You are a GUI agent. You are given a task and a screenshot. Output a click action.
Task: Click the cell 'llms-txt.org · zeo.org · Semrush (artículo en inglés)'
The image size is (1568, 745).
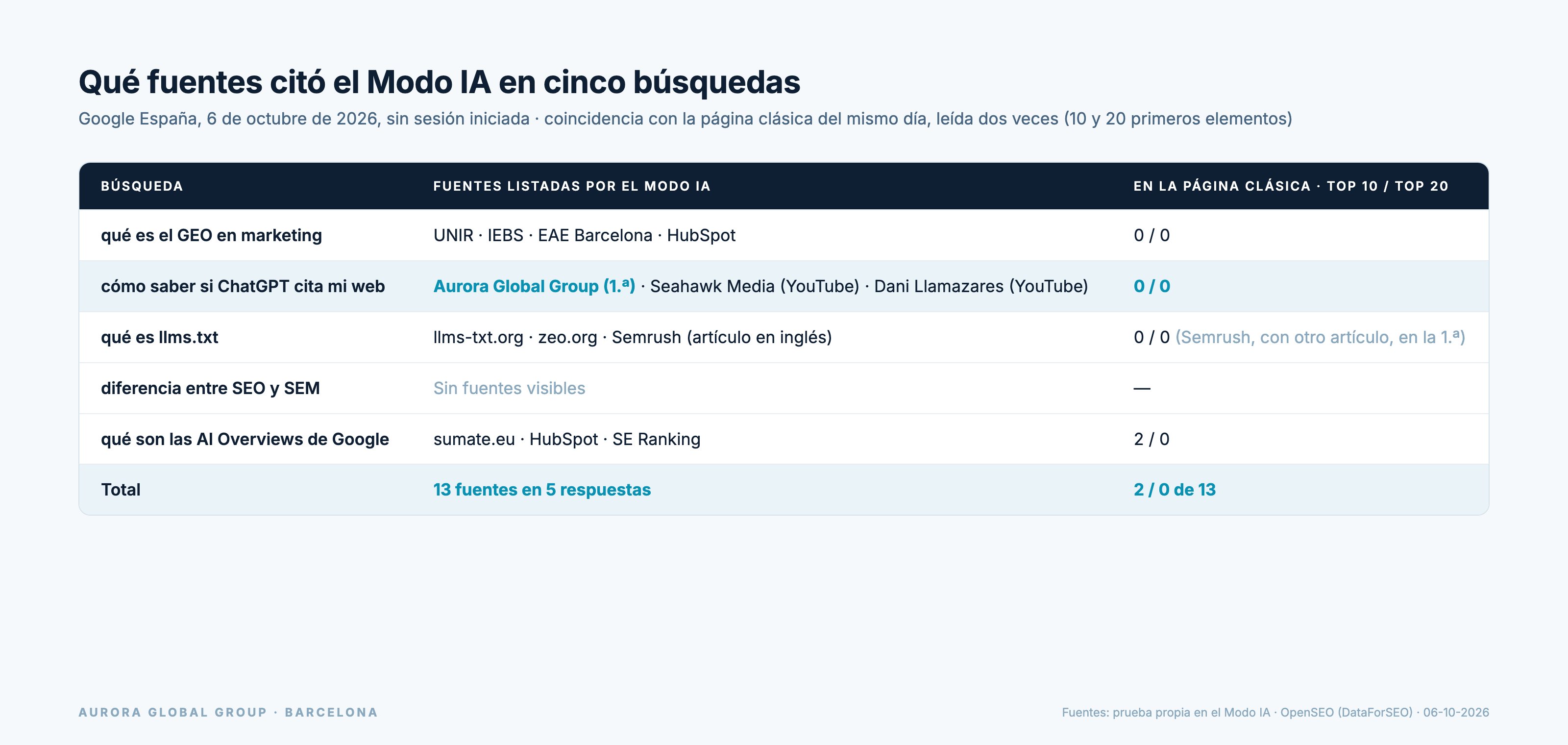(x=633, y=337)
